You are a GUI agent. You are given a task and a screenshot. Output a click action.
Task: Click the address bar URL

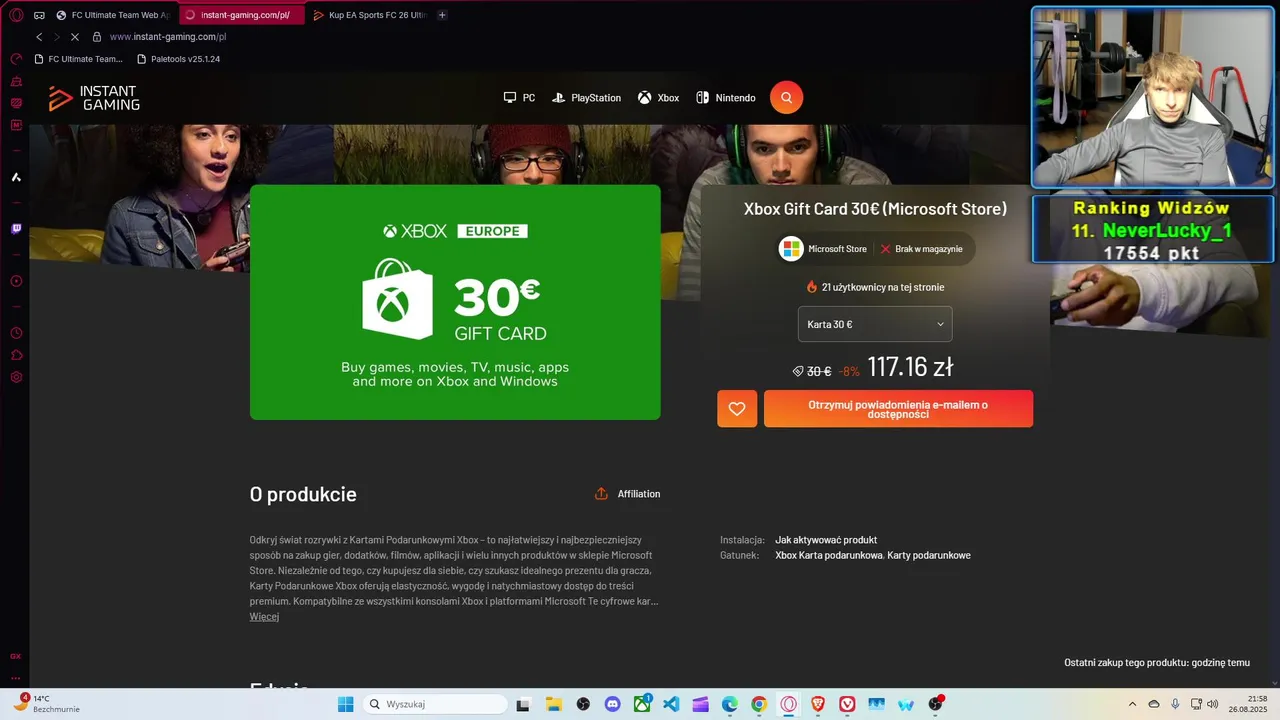[x=168, y=37]
